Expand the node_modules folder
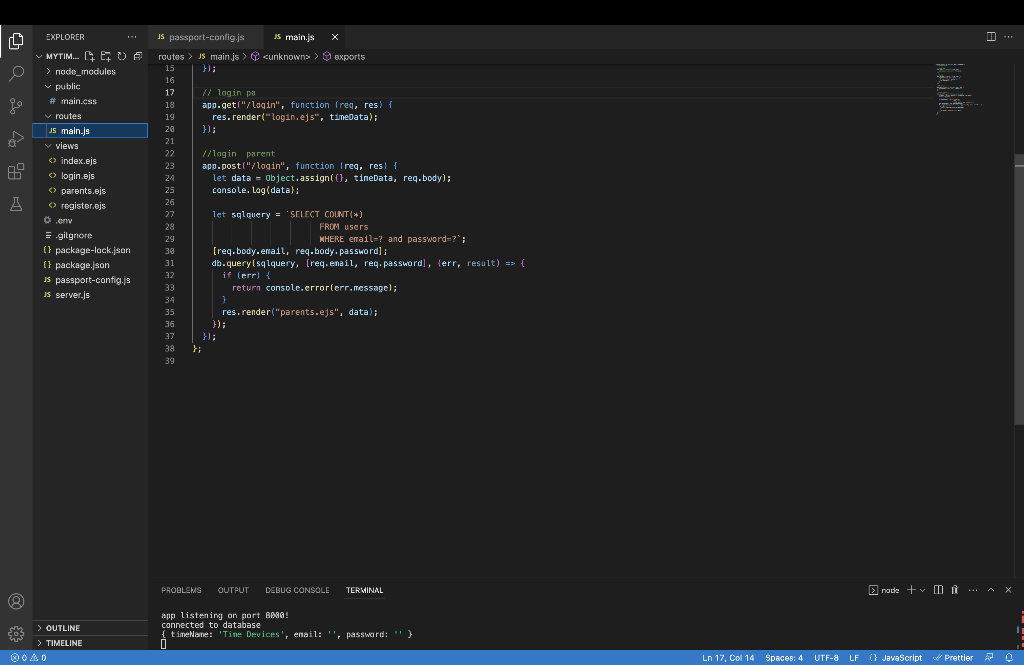 point(85,72)
